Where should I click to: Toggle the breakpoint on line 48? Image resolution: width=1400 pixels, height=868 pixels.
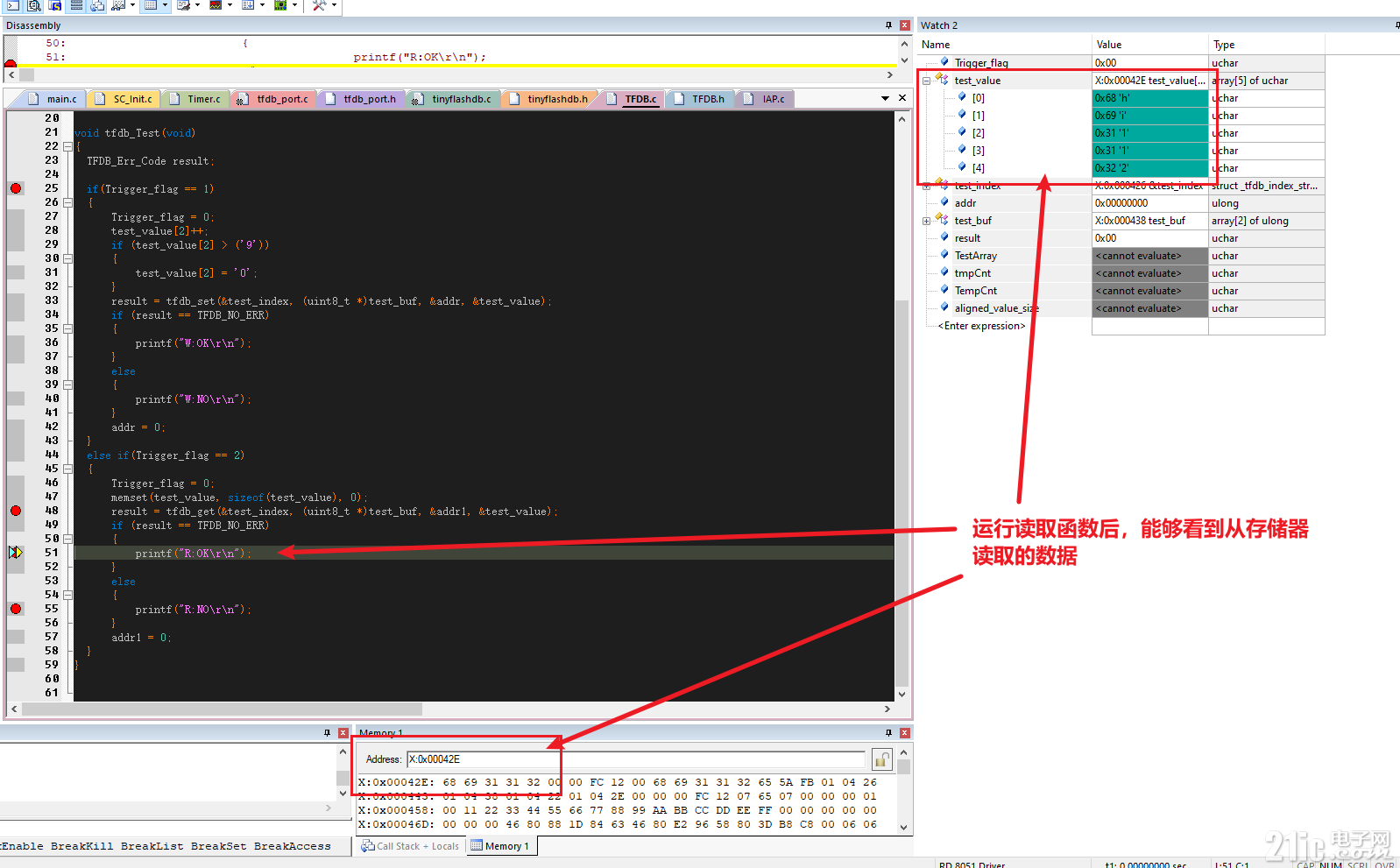pyautogui.click(x=16, y=511)
